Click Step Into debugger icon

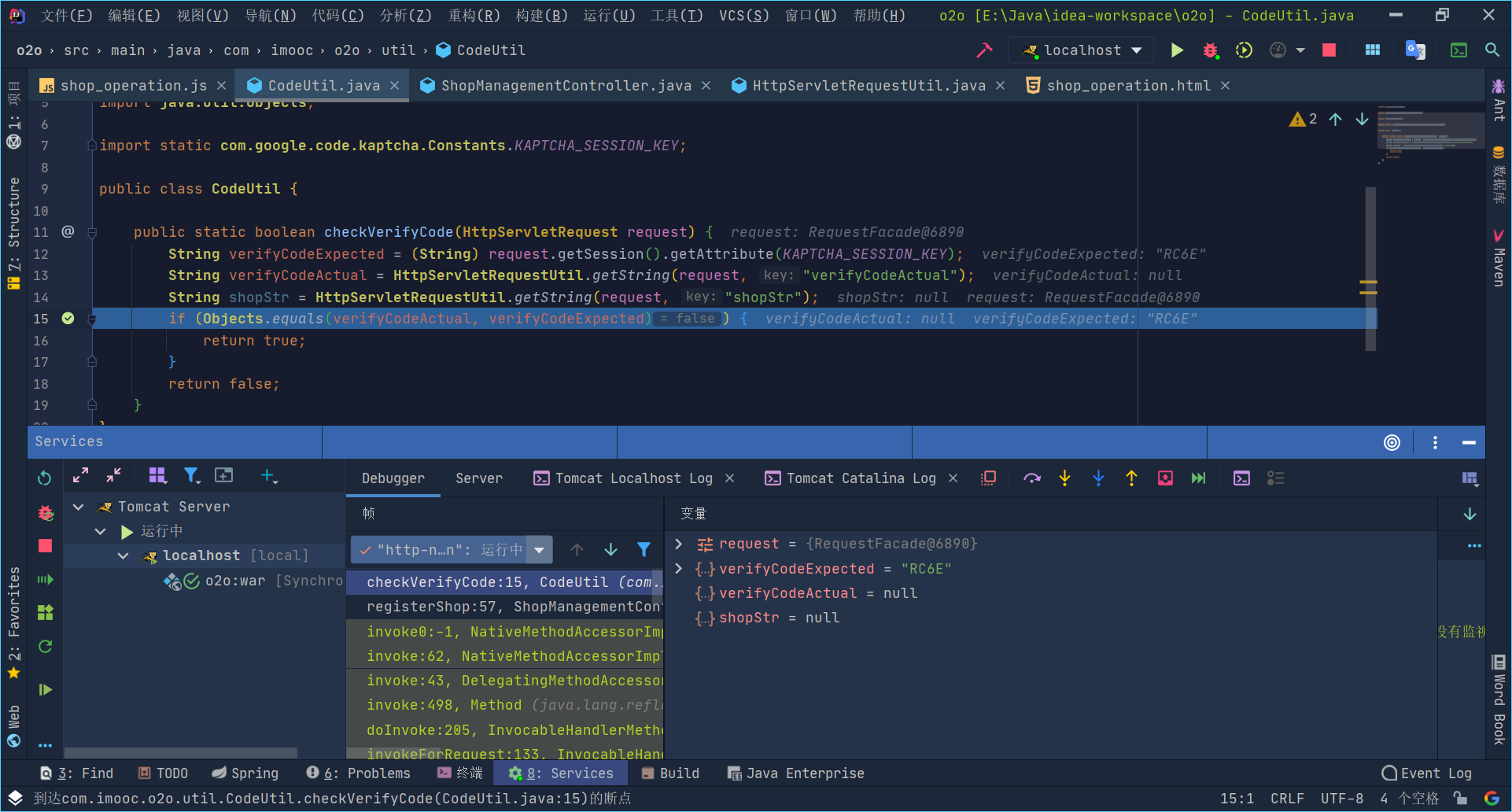[1064, 478]
